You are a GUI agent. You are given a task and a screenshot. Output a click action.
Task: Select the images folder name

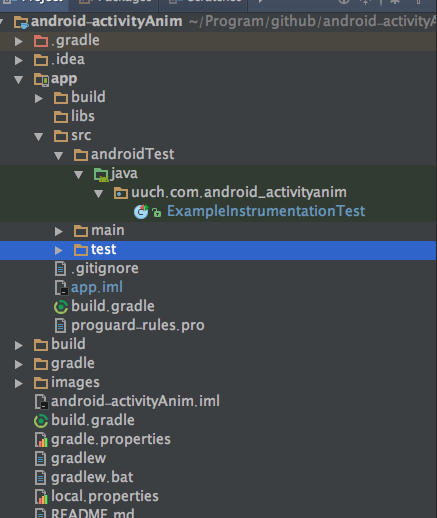(x=75, y=383)
